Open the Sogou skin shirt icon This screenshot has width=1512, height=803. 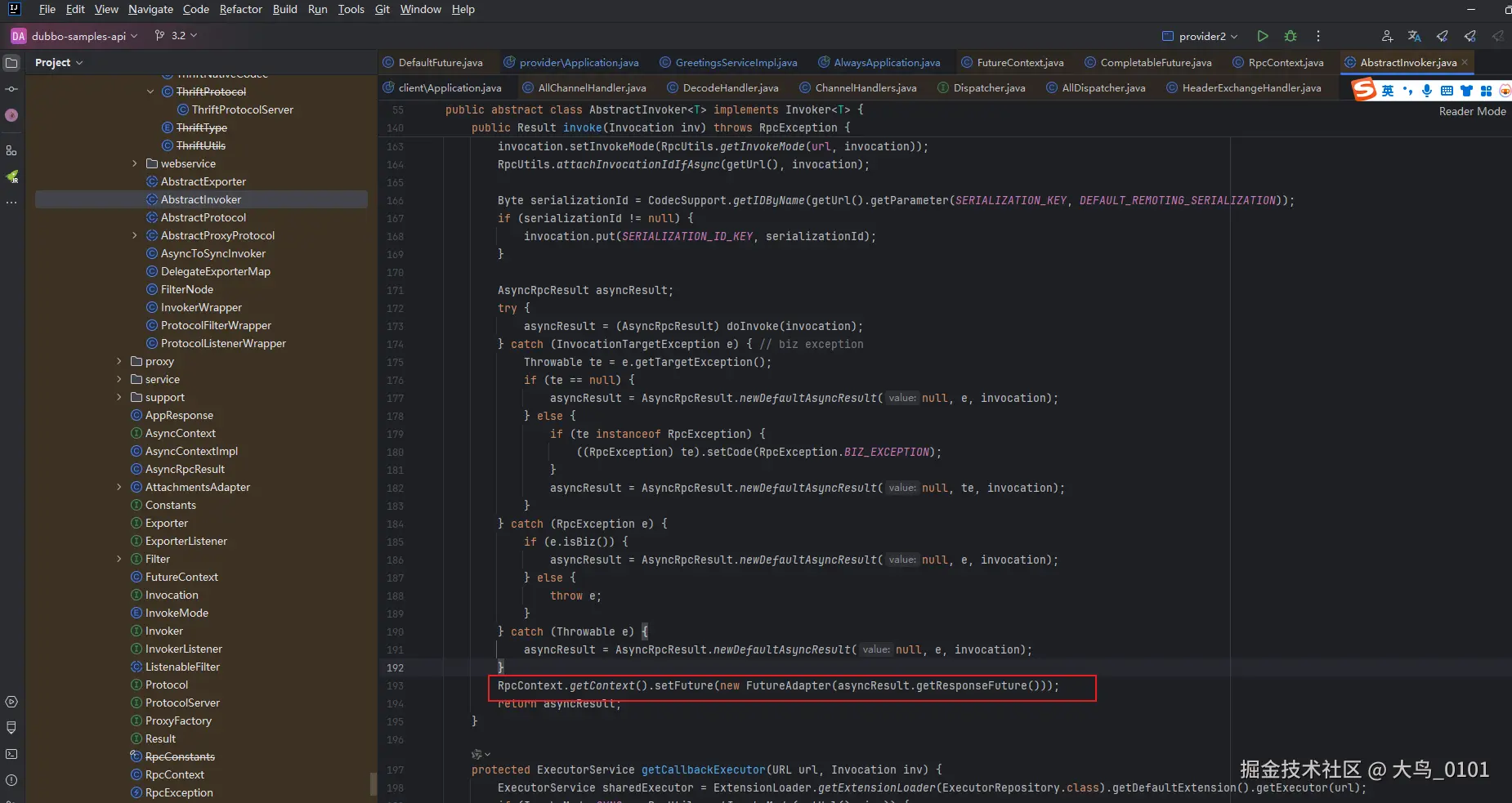[x=1466, y=91]
